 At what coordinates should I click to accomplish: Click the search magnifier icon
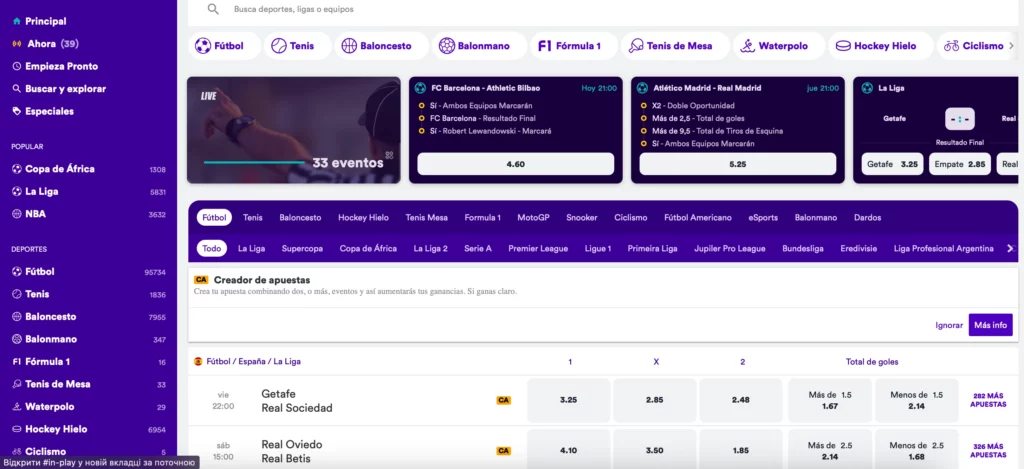pyautogui.click(x=213, y=9)
